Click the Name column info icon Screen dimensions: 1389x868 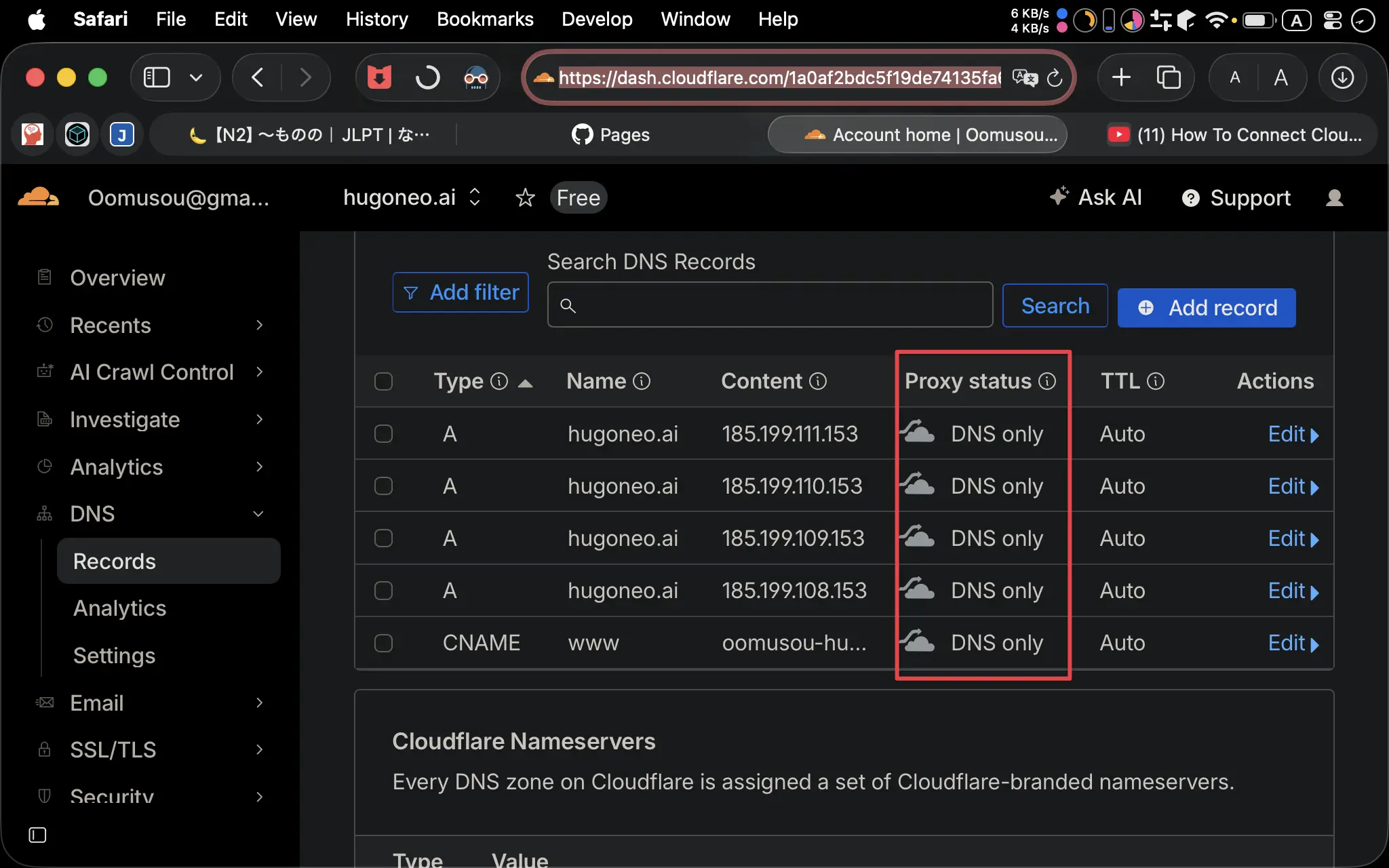pyautogui.click(x=642, y=381)
